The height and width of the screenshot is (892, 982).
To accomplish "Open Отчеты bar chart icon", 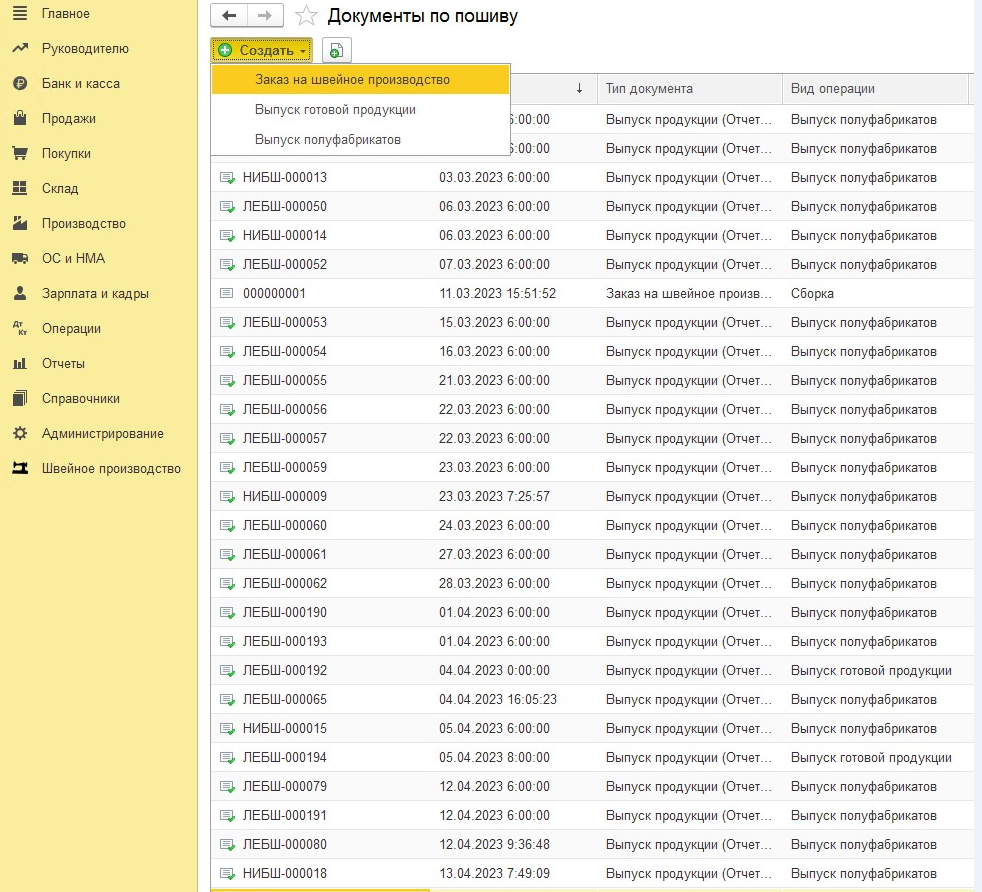I will coord(20,363).
